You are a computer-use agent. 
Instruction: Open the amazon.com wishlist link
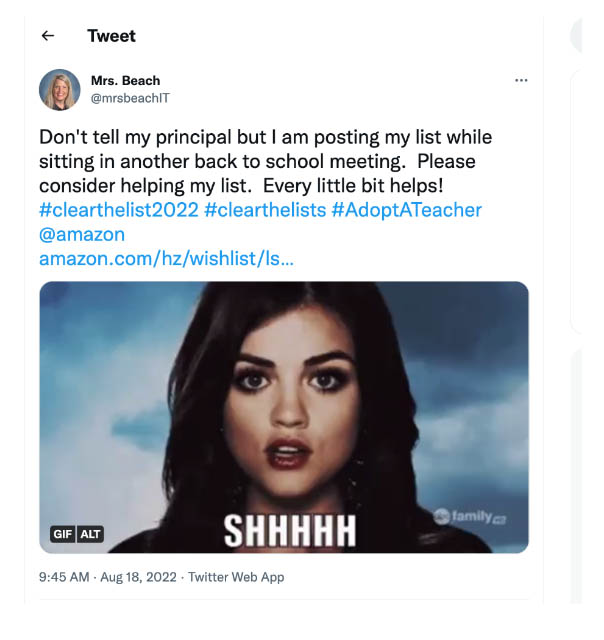[x=166, y=259]
